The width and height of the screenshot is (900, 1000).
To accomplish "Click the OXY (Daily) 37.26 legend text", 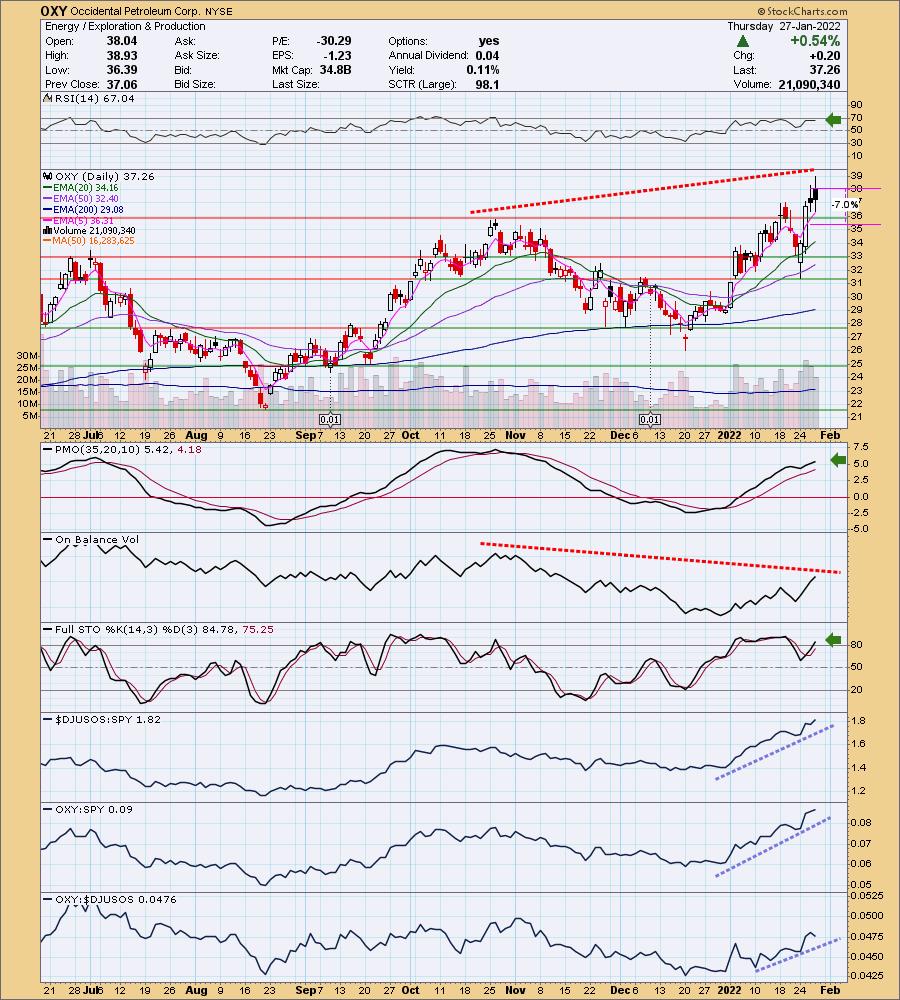I will click(105, 177).
